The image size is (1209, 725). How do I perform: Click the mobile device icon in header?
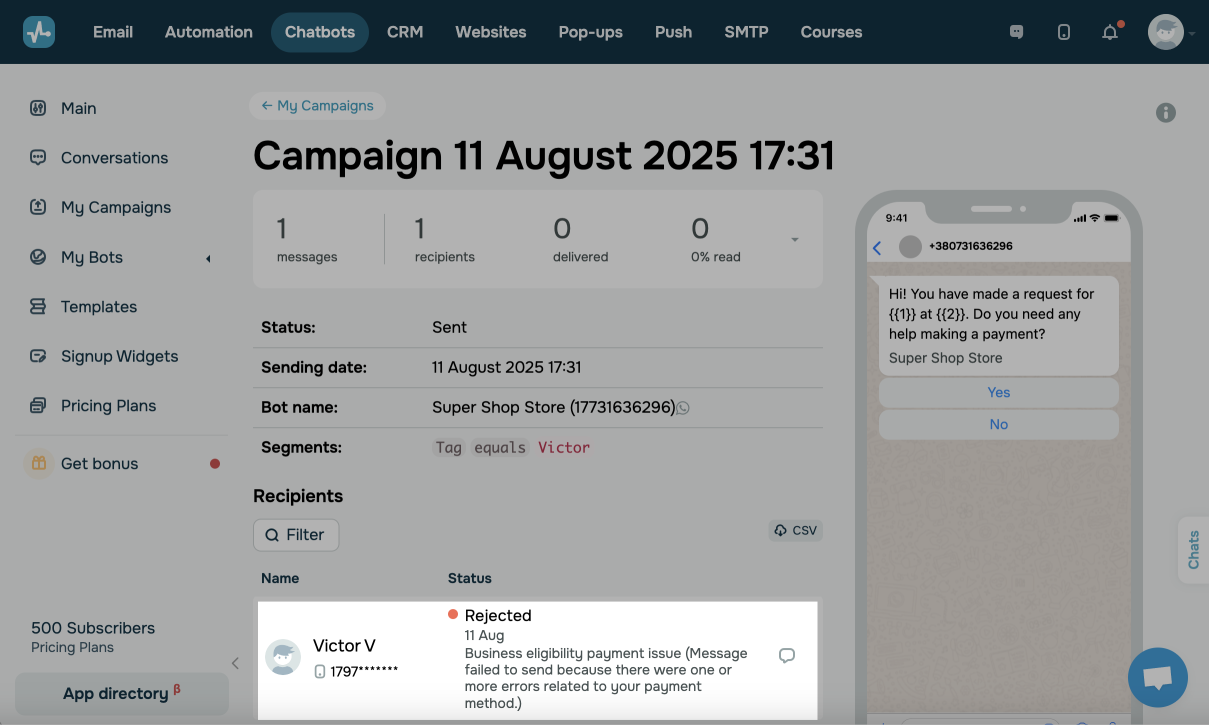click(1064, 32)
